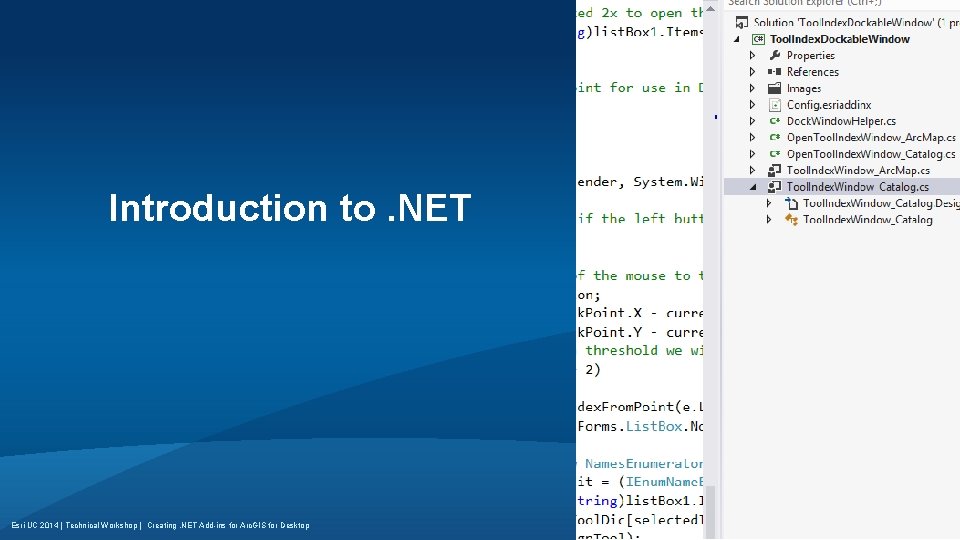Select the Properties item
The image size is (960, 540).
pyautogui.click(x=811, y=56)
